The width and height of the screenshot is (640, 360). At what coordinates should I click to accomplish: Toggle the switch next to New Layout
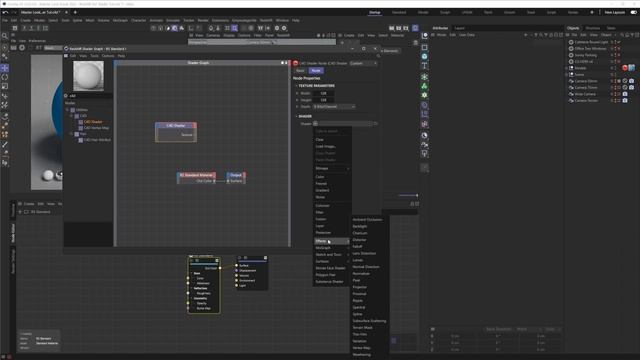(633, 12)
